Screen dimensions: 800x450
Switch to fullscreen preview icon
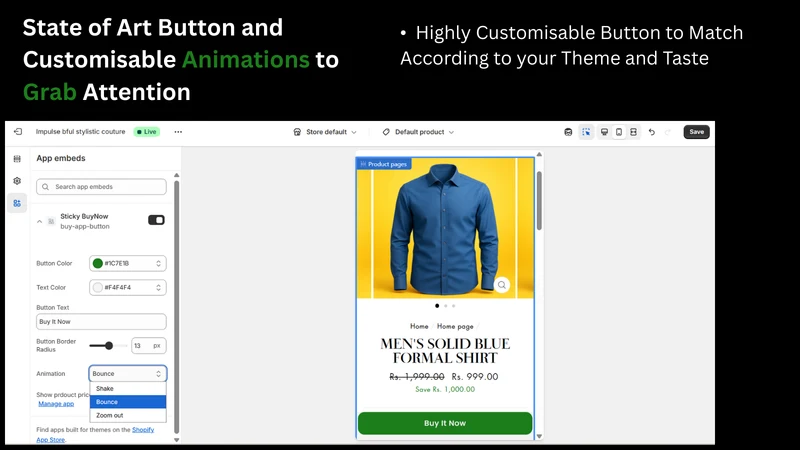point(633,132)
